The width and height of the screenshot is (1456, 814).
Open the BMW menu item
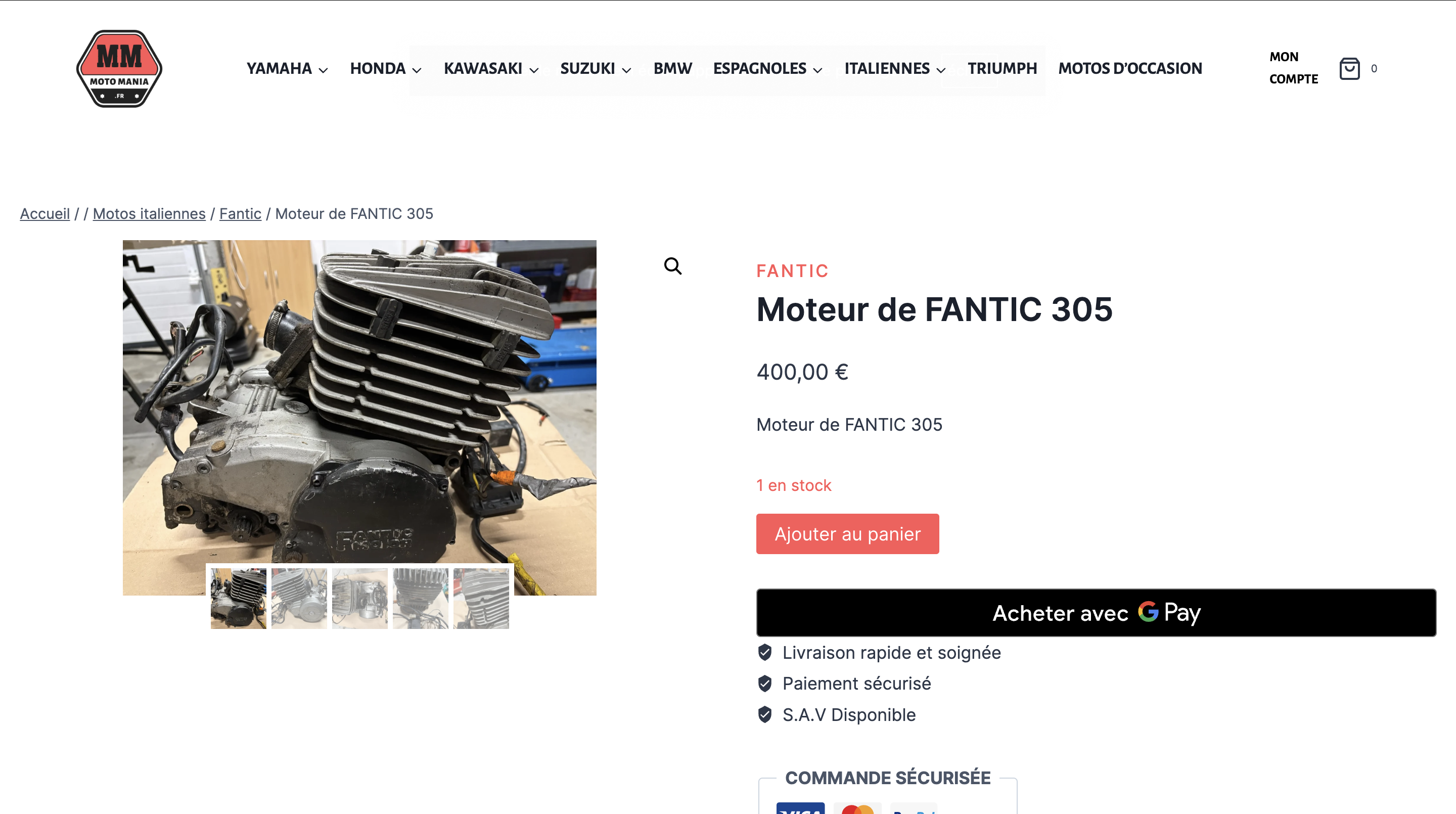point(672,68)
